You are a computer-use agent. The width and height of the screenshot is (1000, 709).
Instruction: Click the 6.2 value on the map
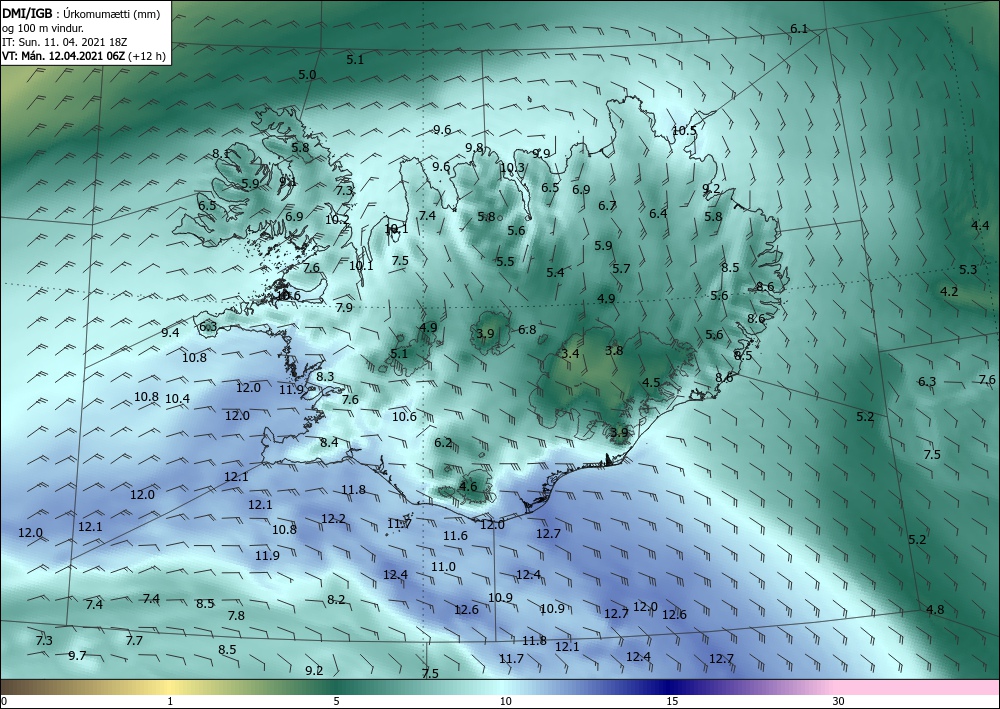(x=443, y=442)
